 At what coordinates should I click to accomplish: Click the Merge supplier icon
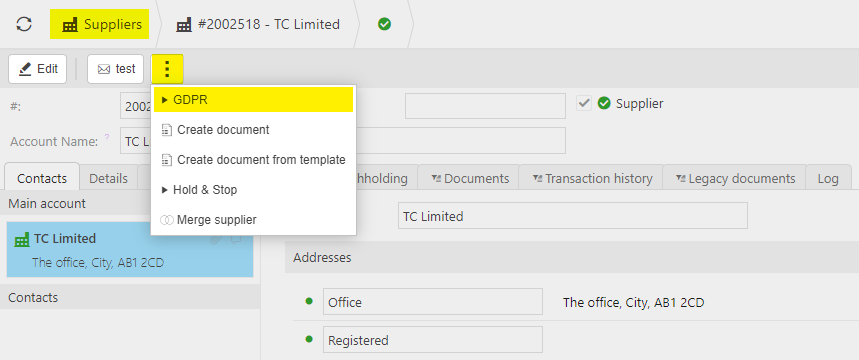(167, 220)
